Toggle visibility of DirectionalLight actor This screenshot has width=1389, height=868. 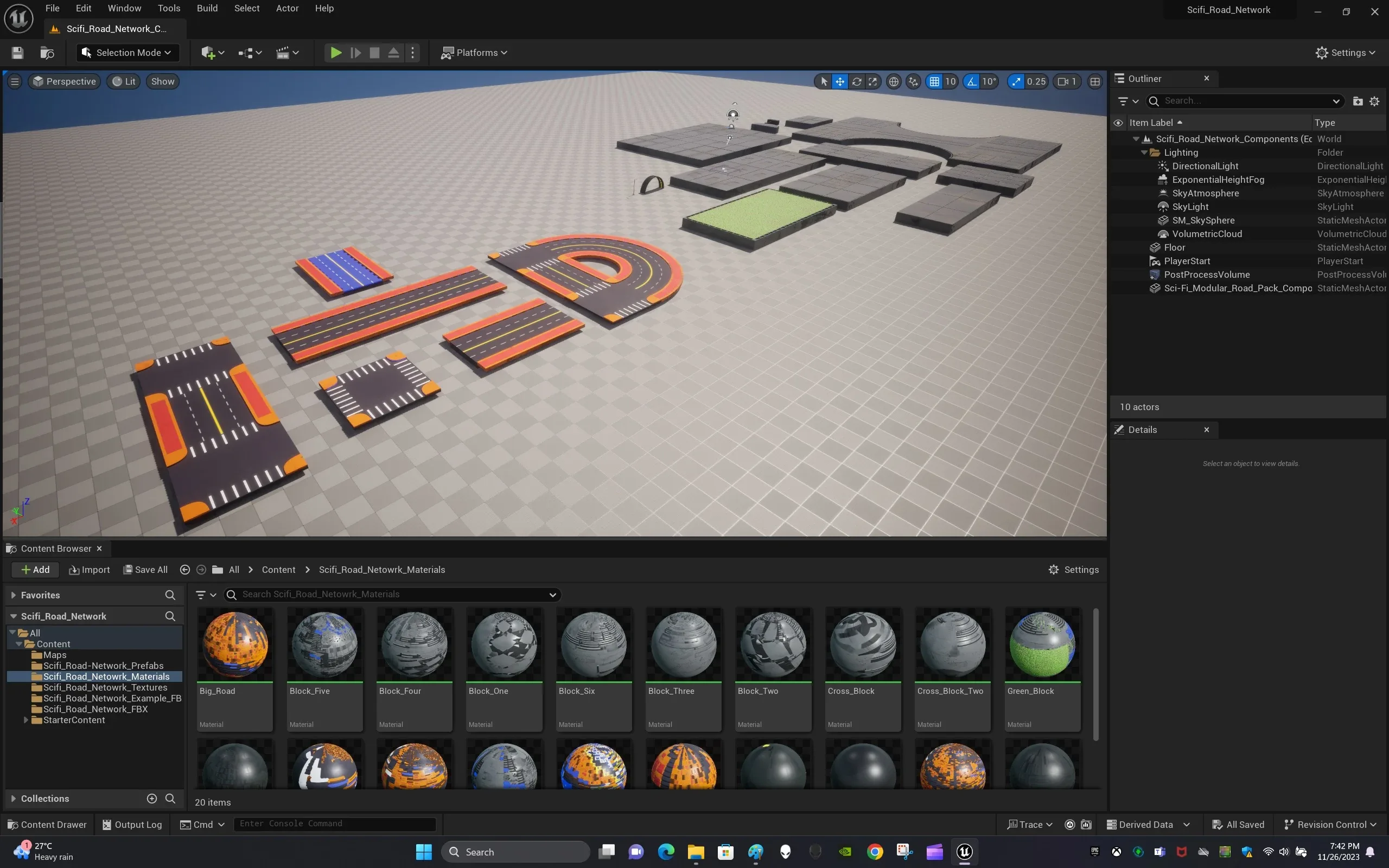[x=1120, y=166]
